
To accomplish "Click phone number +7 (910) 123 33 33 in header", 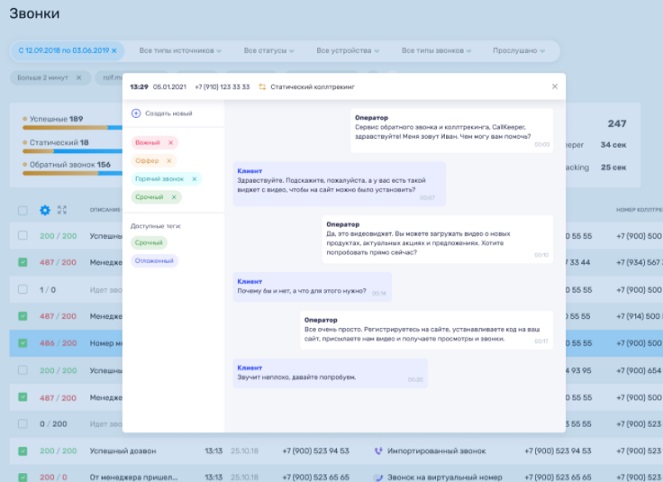I will coord(222,87).
